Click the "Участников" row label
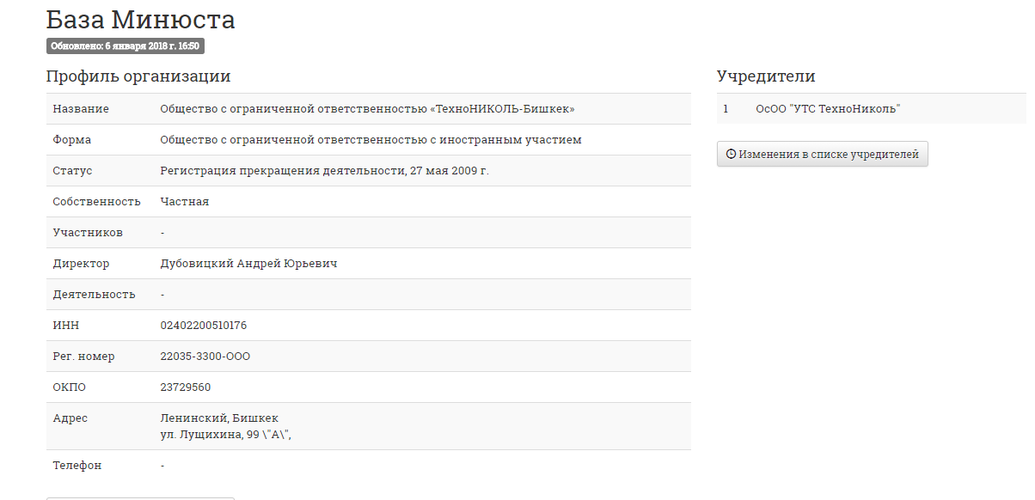Viewport: 1035px width, 500px height. tap(88, 233)
